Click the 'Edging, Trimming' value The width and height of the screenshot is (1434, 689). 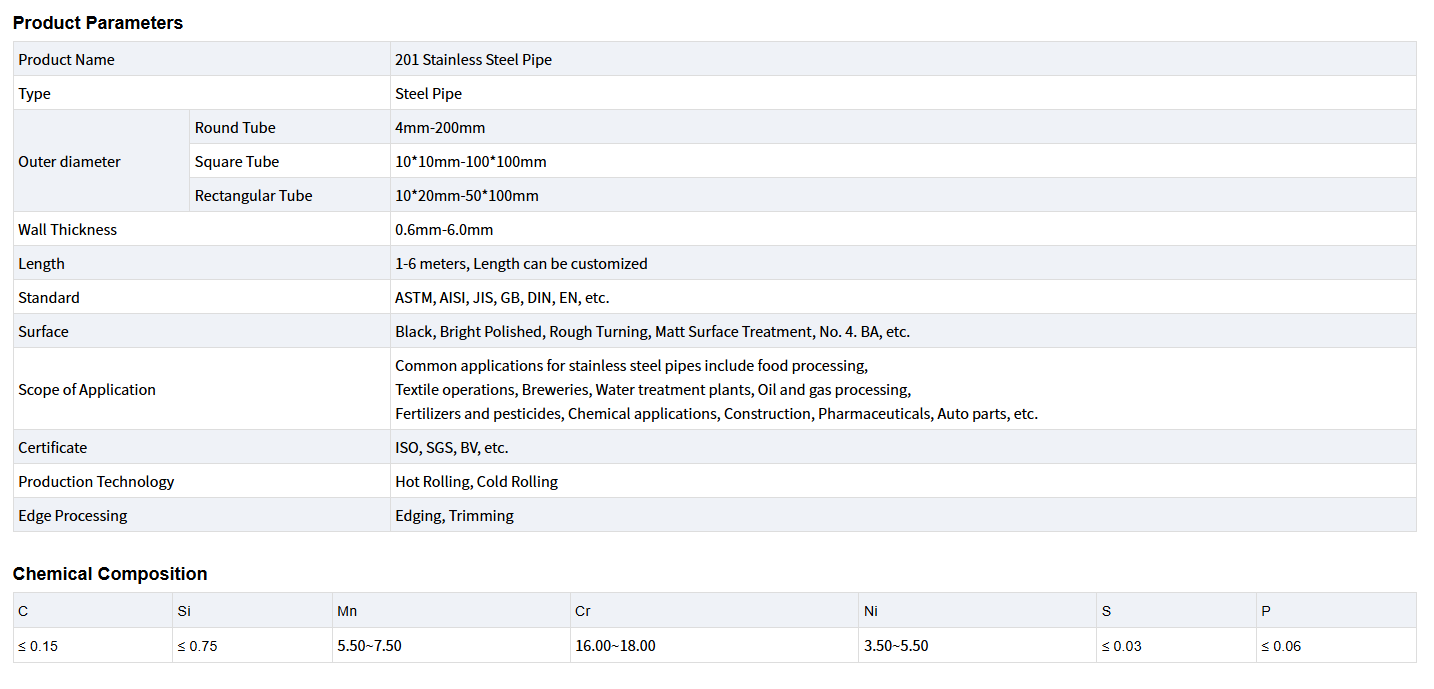[454, 516]
